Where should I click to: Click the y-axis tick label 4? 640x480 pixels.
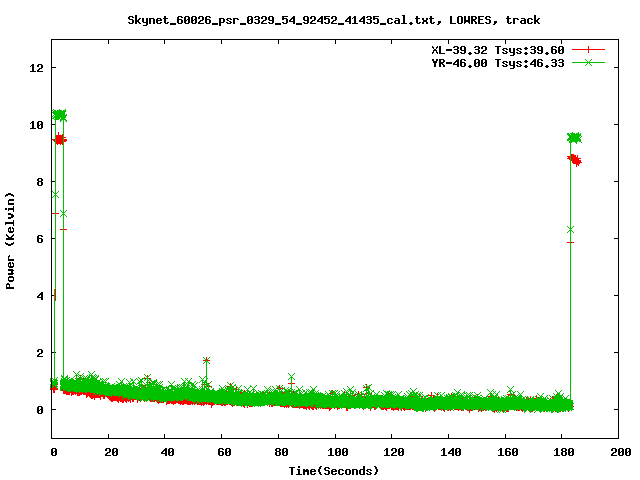[x=40, y=296]
